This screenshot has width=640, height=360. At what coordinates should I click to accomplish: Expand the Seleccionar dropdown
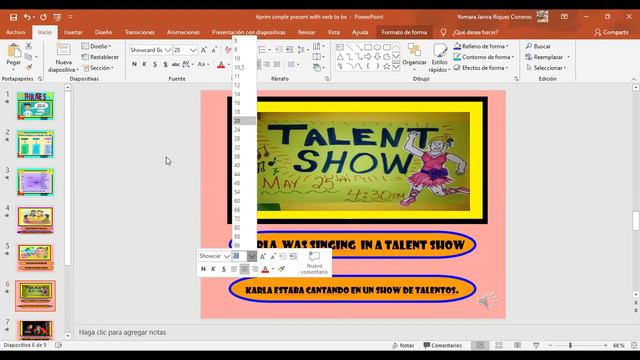coord(546,68)
